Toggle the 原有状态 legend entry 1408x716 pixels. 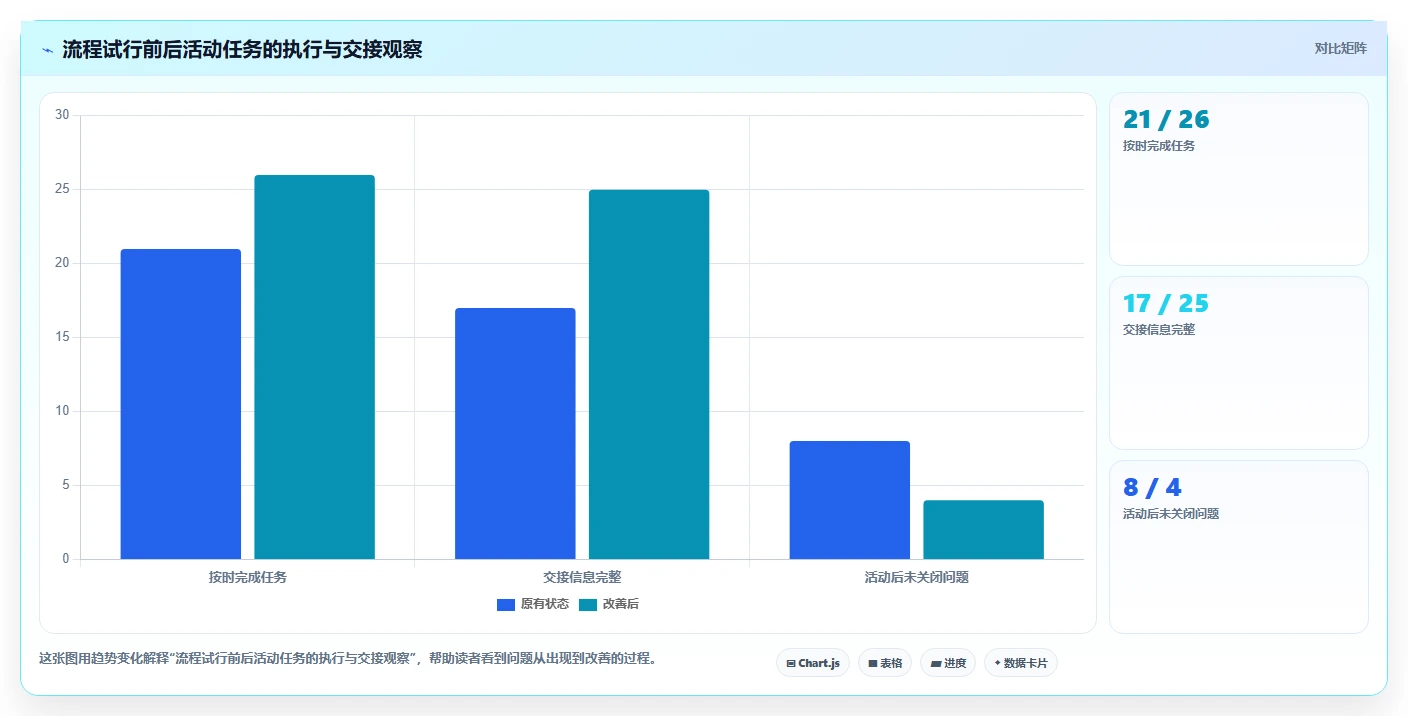pyautogui.click(x=533, y=604)
